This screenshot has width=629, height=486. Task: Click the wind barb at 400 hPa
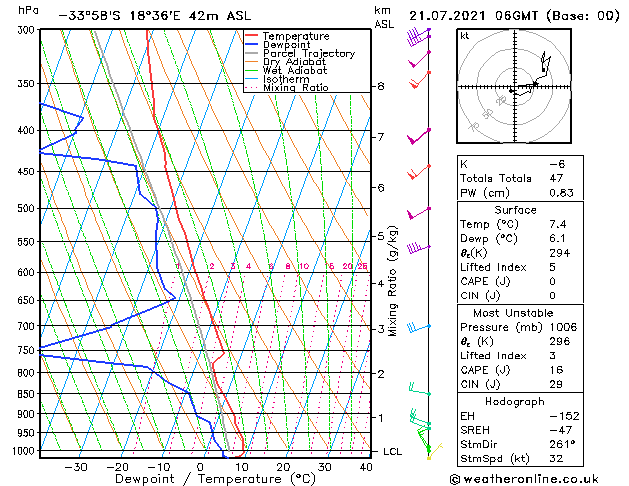(418, 136)
